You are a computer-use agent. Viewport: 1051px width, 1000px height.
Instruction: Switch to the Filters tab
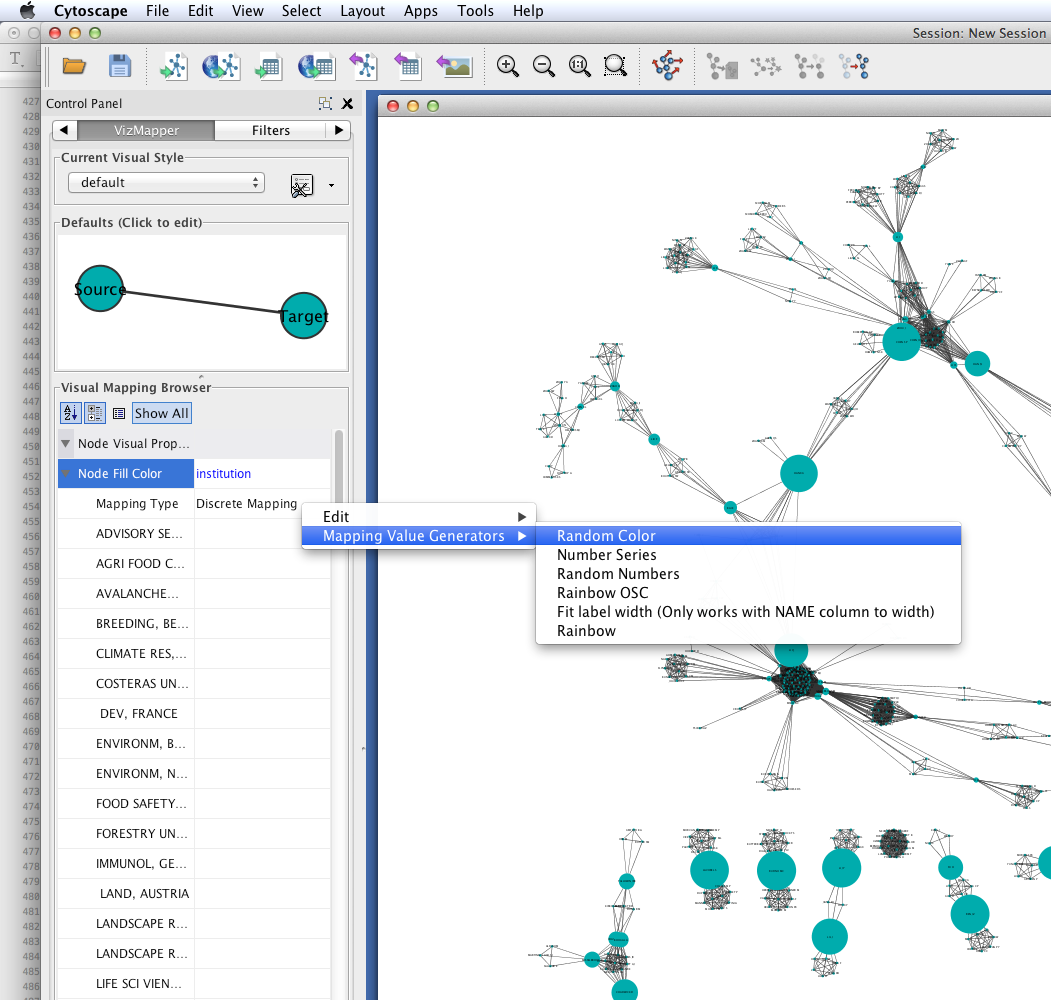(271, 130)
